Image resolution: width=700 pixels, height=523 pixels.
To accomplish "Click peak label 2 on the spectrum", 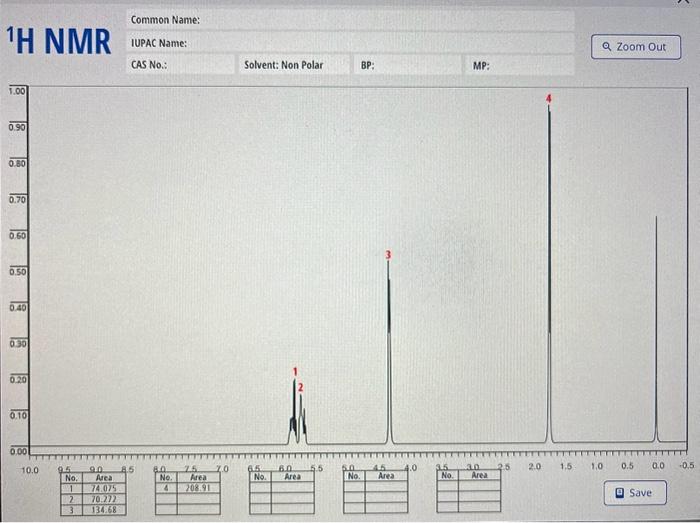I will click(300, 387).
